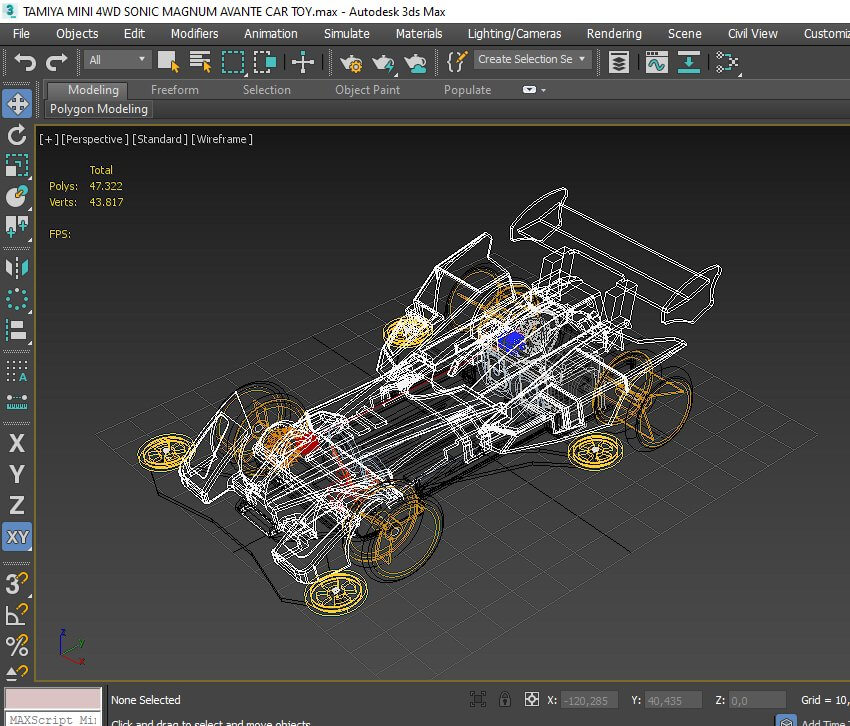Enable the XY axis constraint

click(17, 537)
